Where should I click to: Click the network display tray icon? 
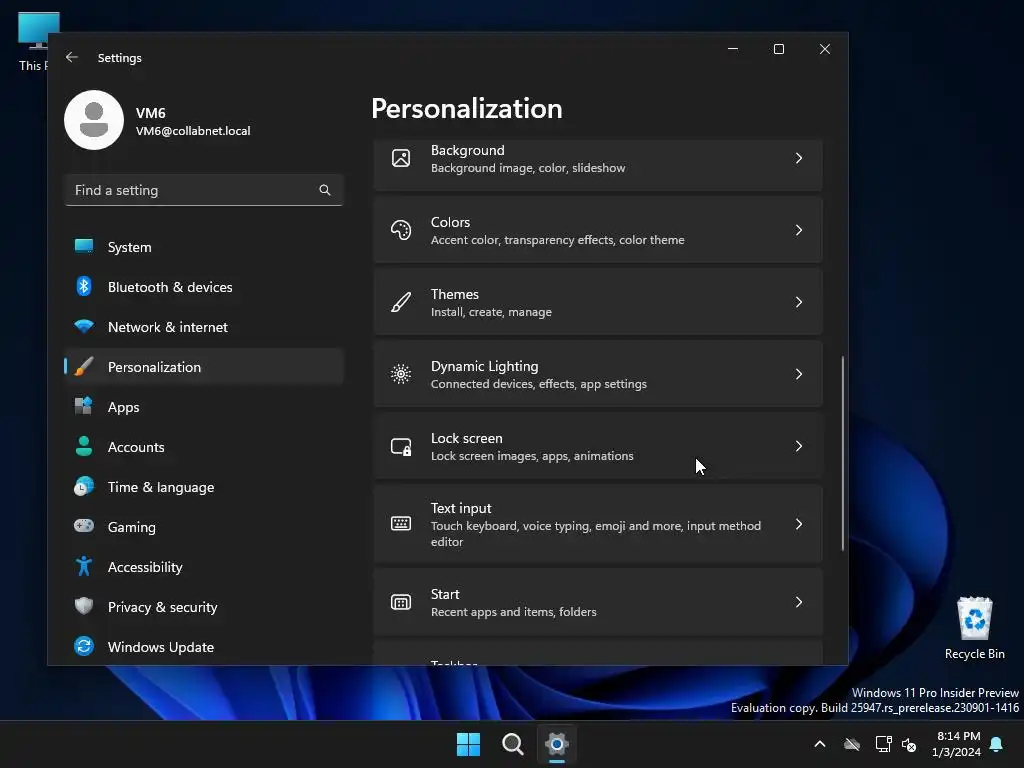(x=884, y=744)
